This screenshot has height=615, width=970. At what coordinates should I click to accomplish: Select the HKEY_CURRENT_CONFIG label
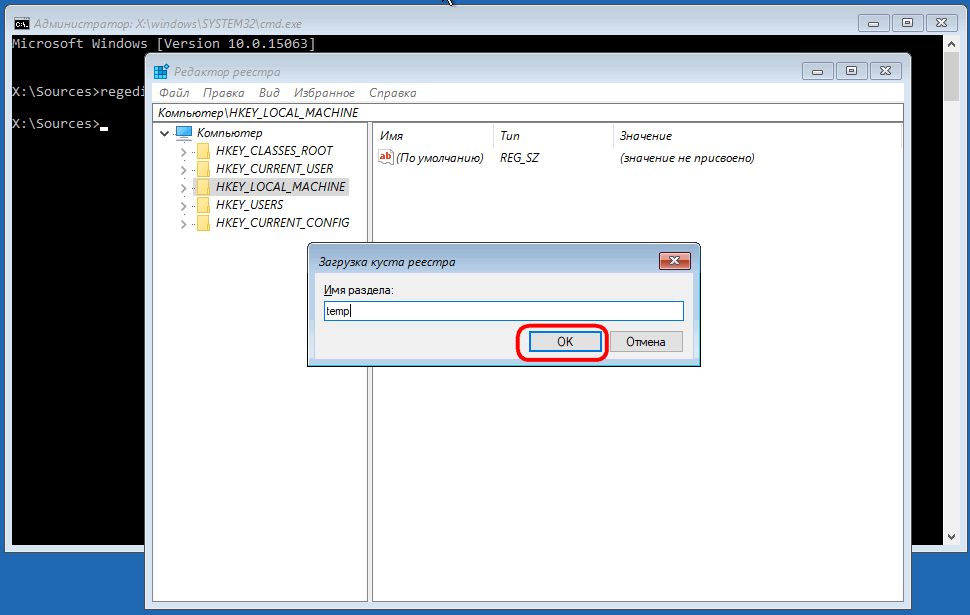click(282, 223)
